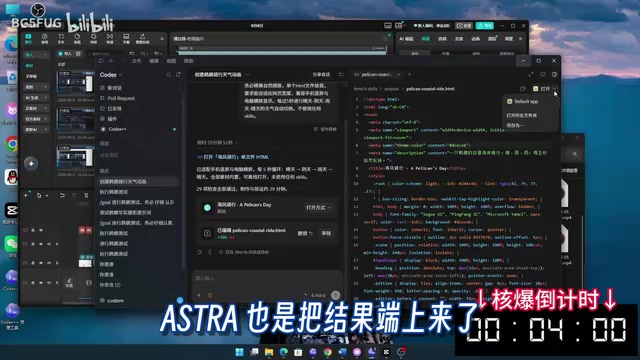Switch to 动画 tab in CapCut
Screen dimensions: 640x360
tap(476, 39)
